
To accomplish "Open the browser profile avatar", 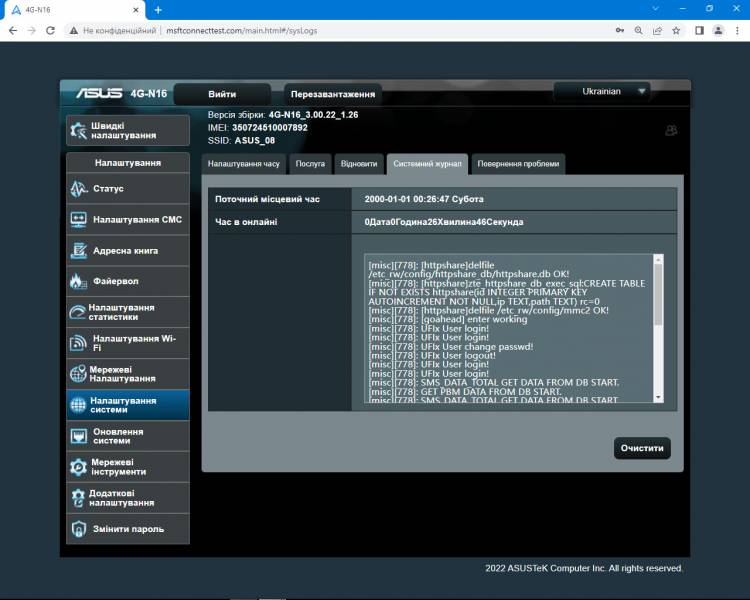I will click(718, 31).
